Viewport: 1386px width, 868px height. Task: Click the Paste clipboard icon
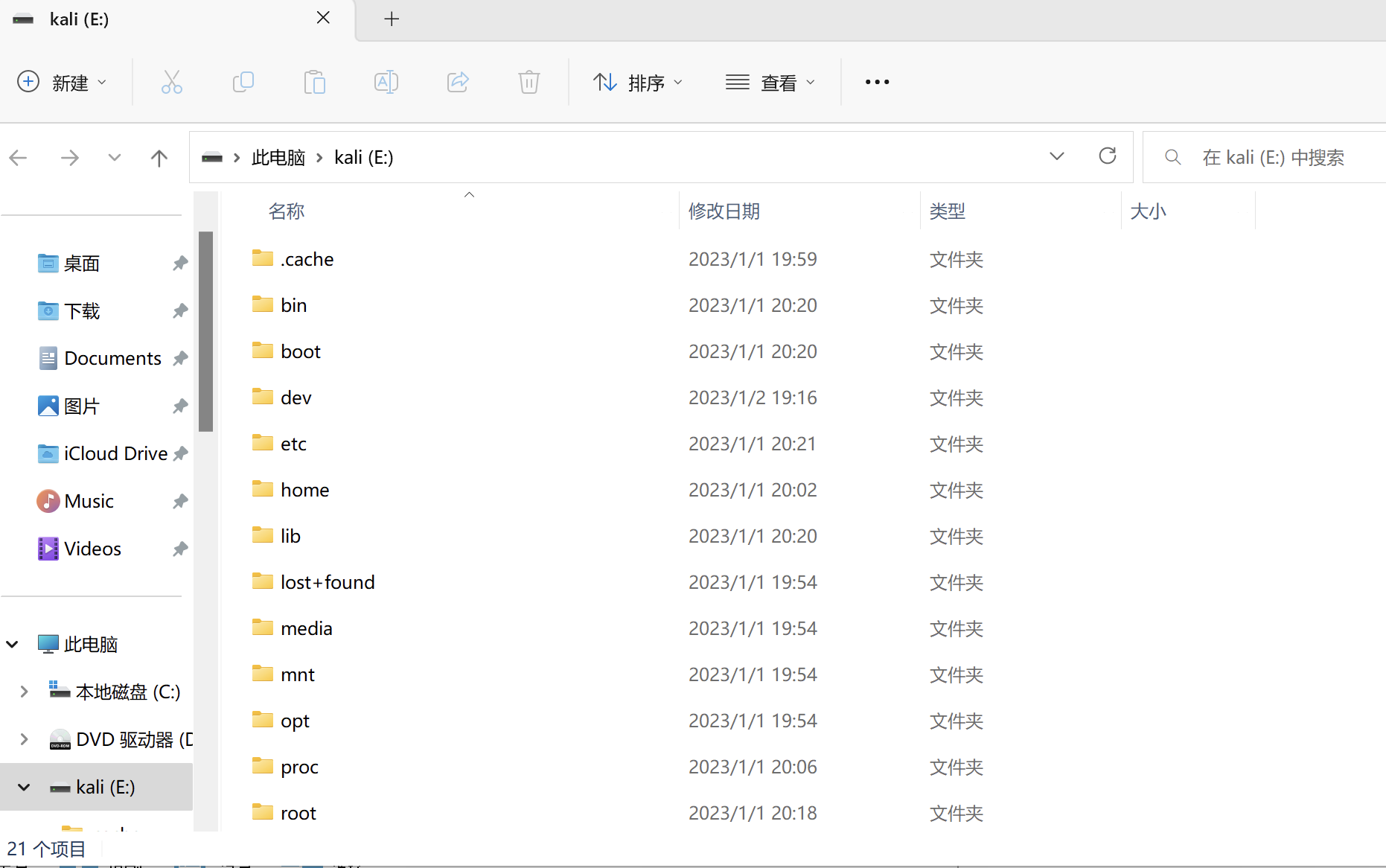click(315, 82)
